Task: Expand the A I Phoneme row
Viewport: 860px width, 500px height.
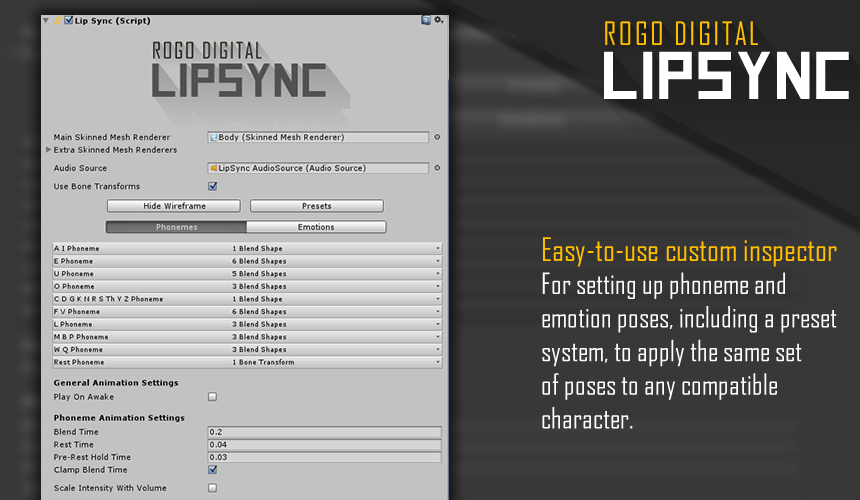Action: (247, 248)
